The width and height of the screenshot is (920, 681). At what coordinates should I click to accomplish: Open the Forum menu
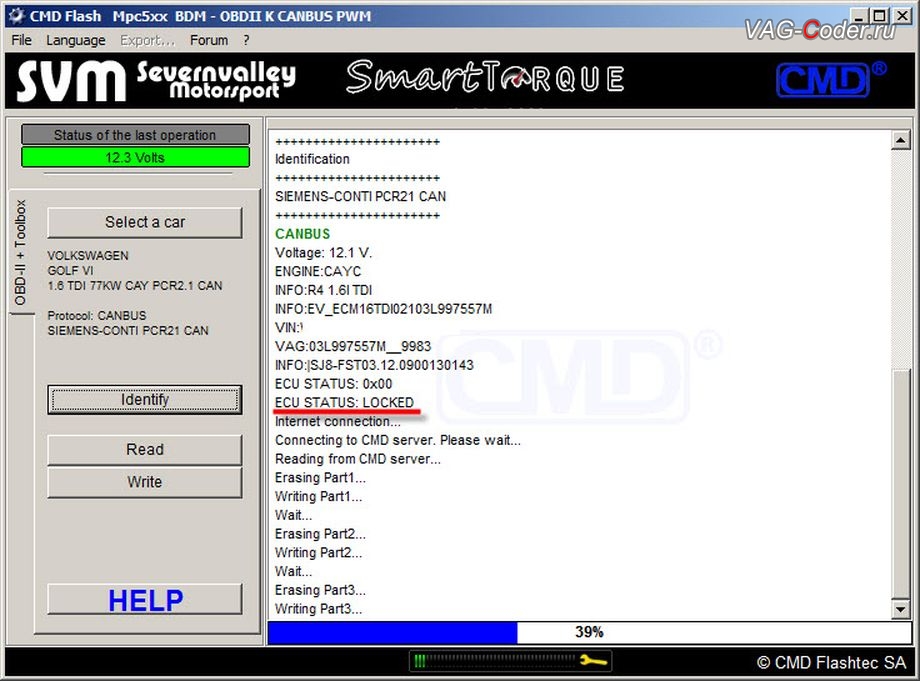(x=209, y=40)
